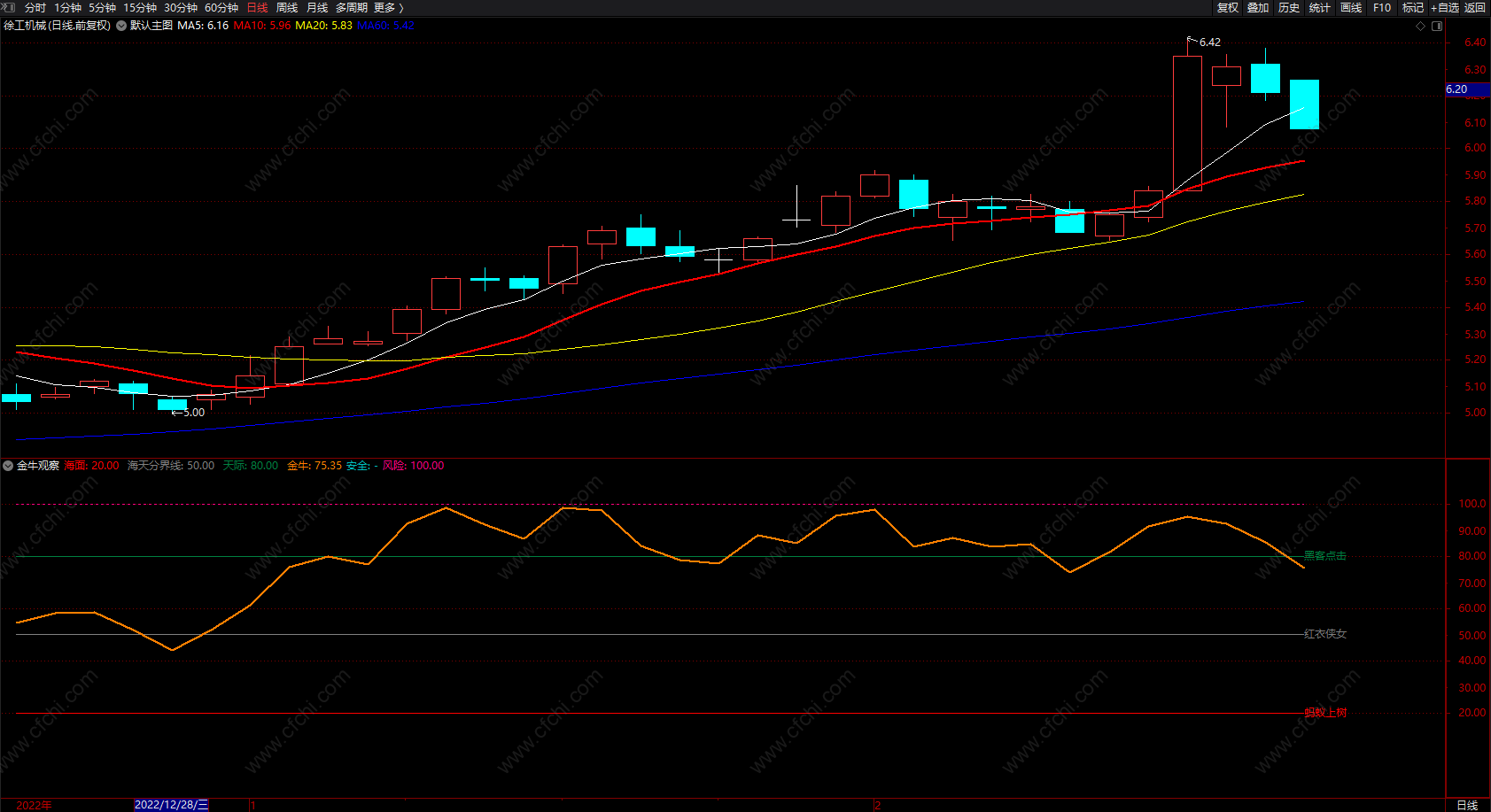1491x812 pixels.
Task: Click the 6.20 current price tag
Action: pyautogui.click(x=1467, y=89)
